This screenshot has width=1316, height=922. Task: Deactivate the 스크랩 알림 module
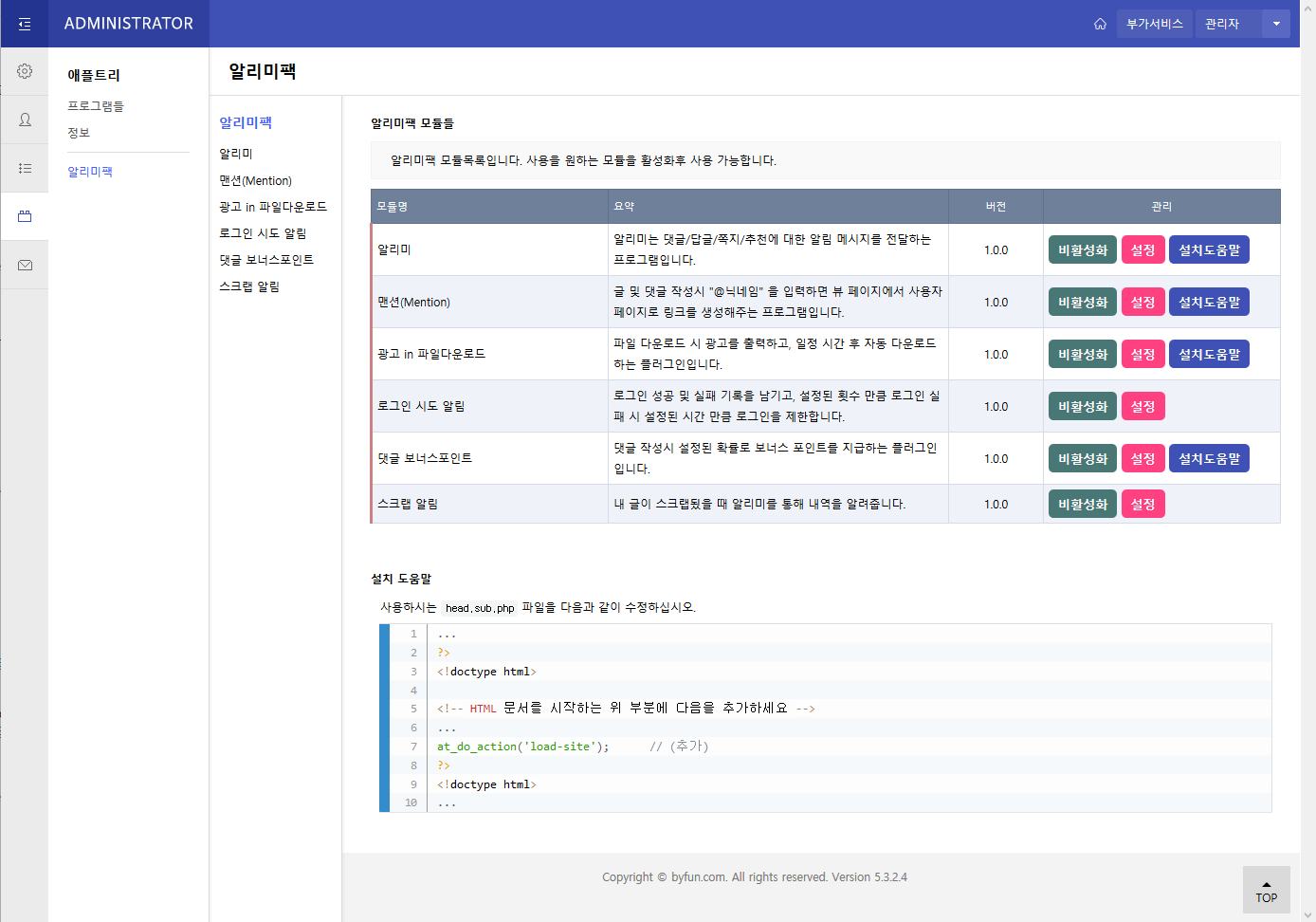(1083, 505)
